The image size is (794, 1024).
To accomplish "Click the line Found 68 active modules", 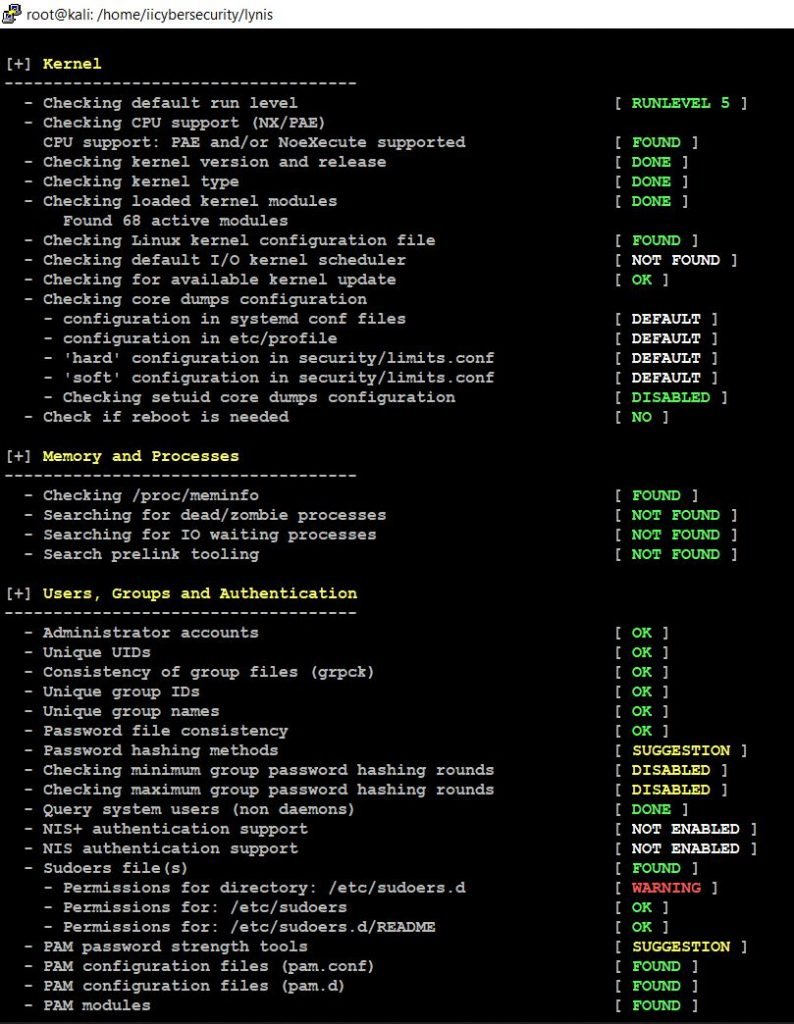I will click(x=175, y=221).
